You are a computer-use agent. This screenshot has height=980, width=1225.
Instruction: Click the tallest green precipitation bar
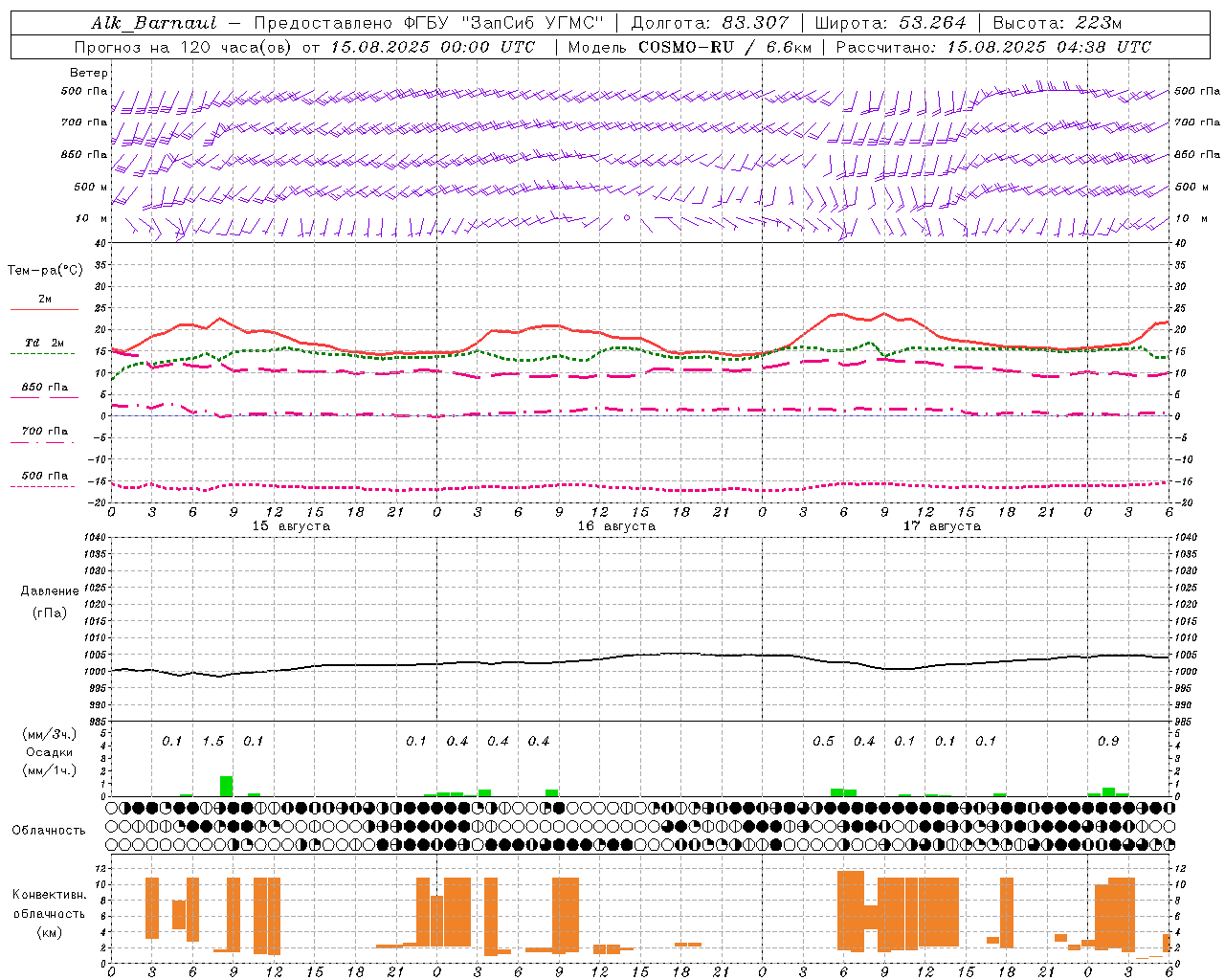227,786
